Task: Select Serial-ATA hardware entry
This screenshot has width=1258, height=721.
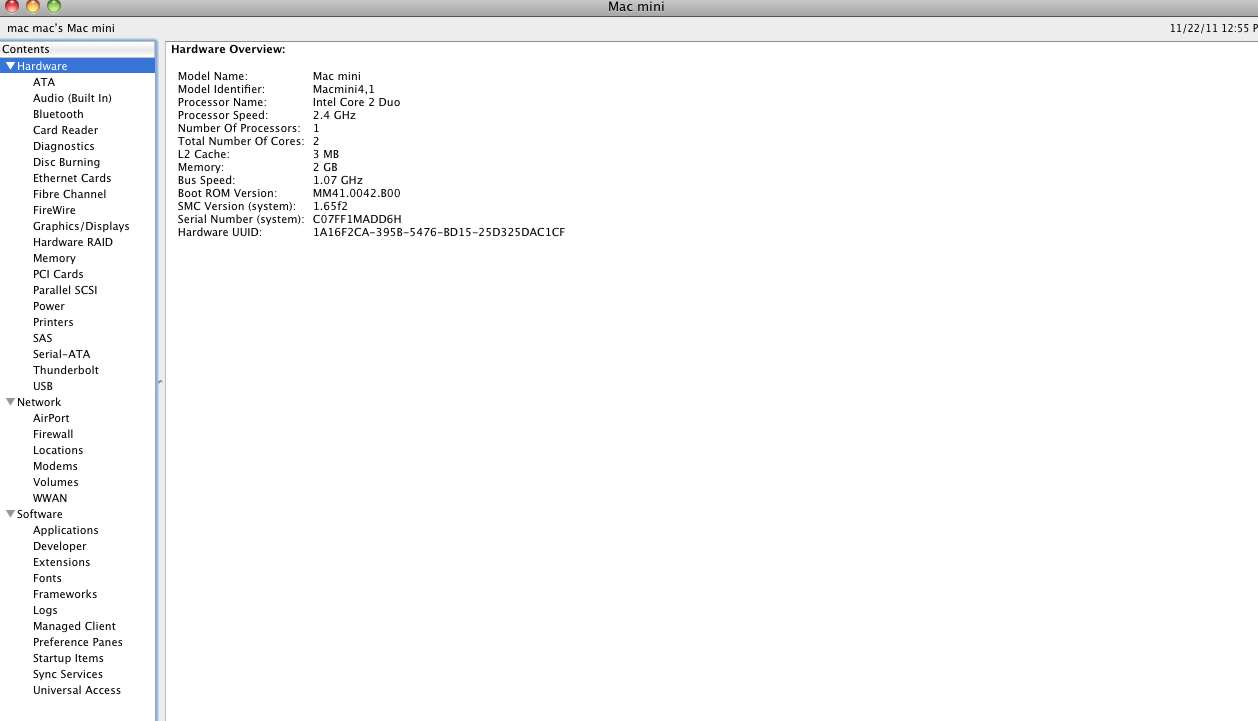Action: tap(61, 354)
